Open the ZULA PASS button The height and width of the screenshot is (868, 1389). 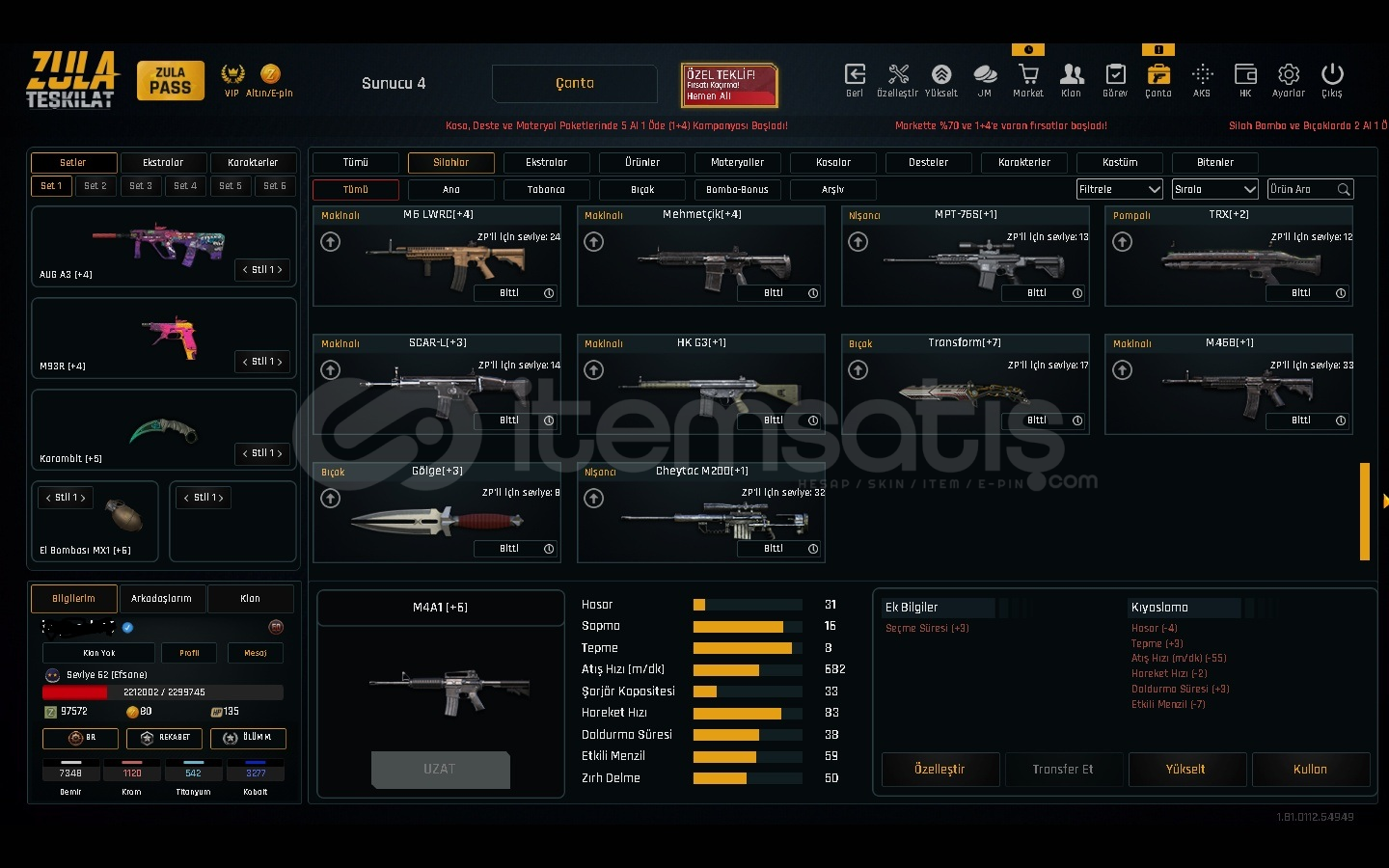[170, 81]
